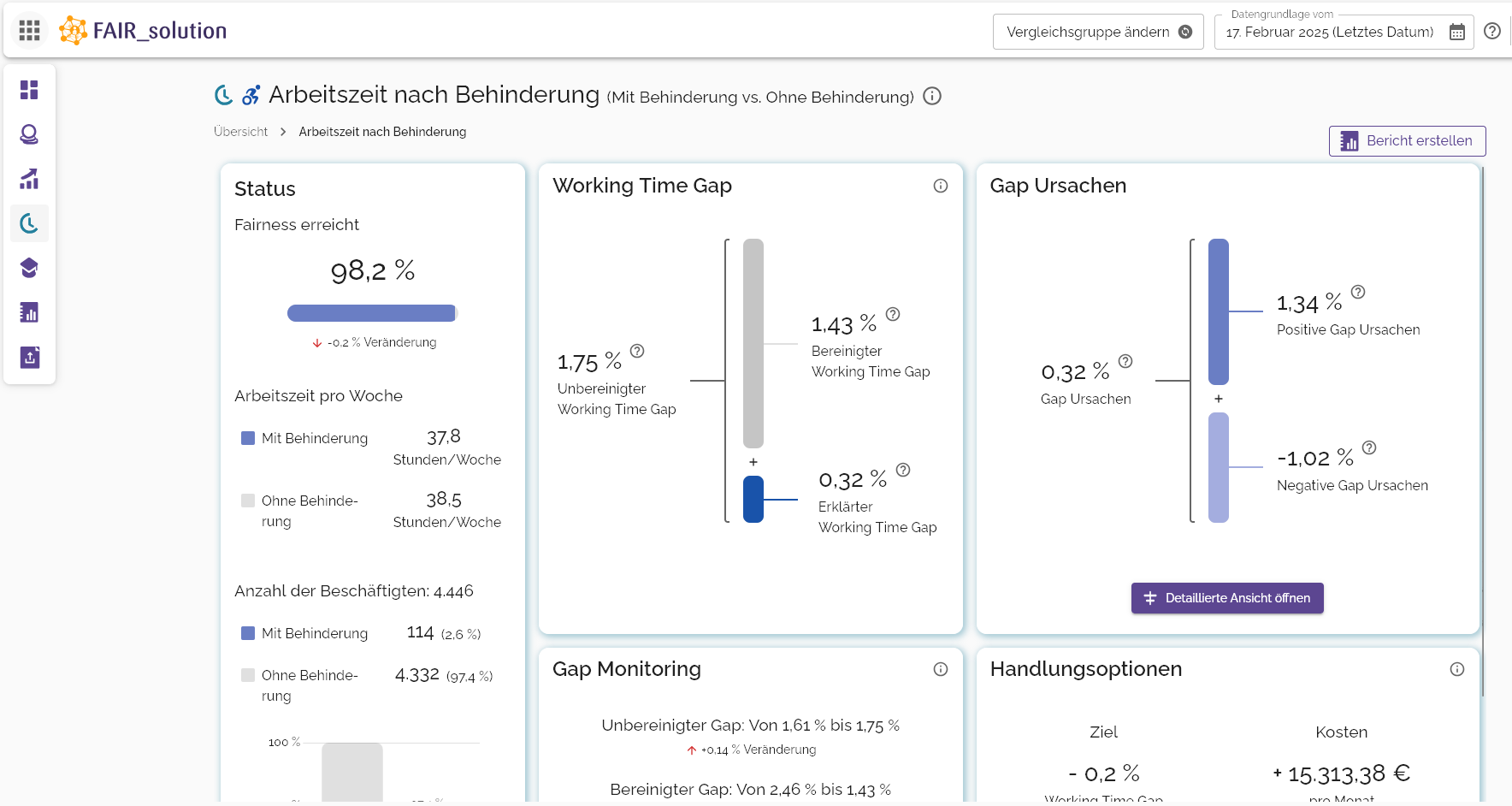
Task: Toggle Mit Behinderung legend square under Beschäftigten
Action: (248, 633)
